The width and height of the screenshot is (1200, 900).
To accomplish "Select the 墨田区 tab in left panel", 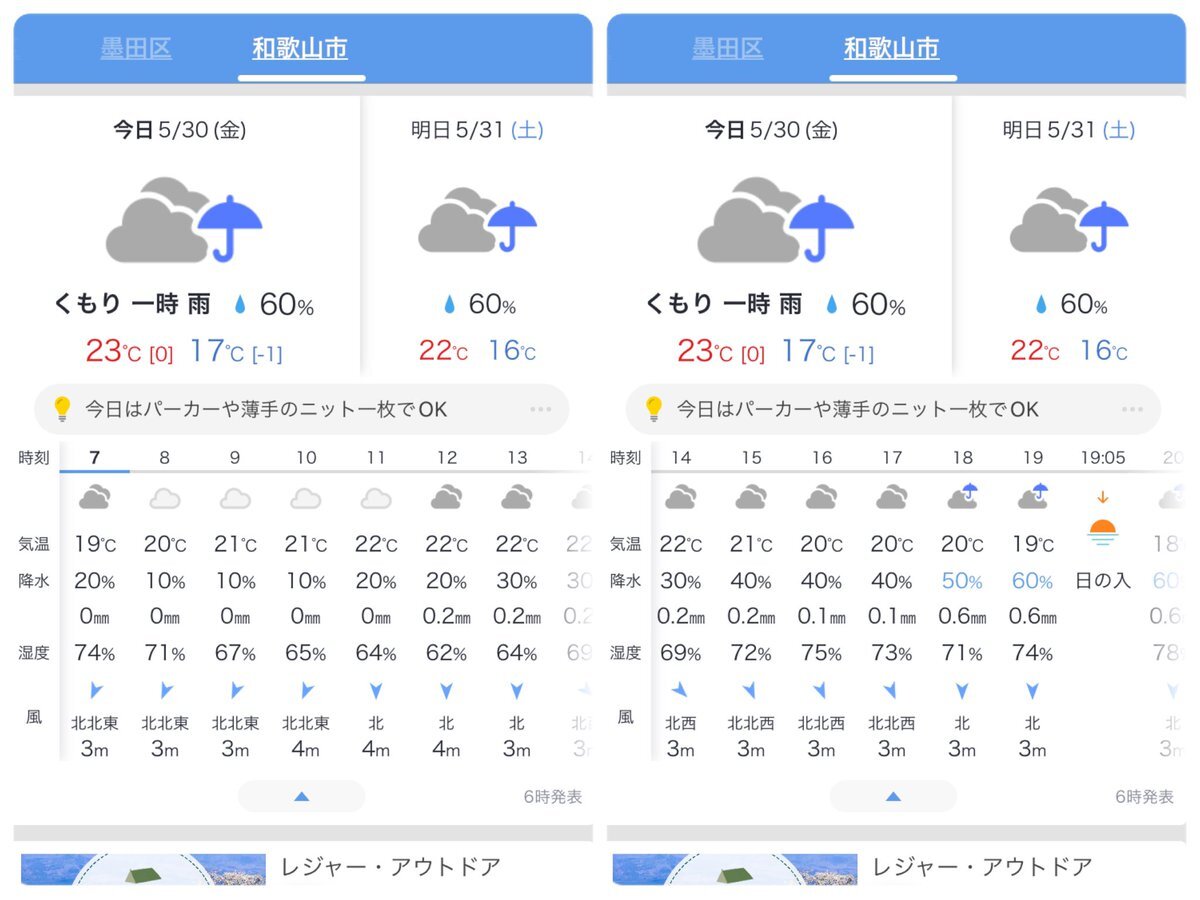I will pyautogui.click(x=136, y=48).
